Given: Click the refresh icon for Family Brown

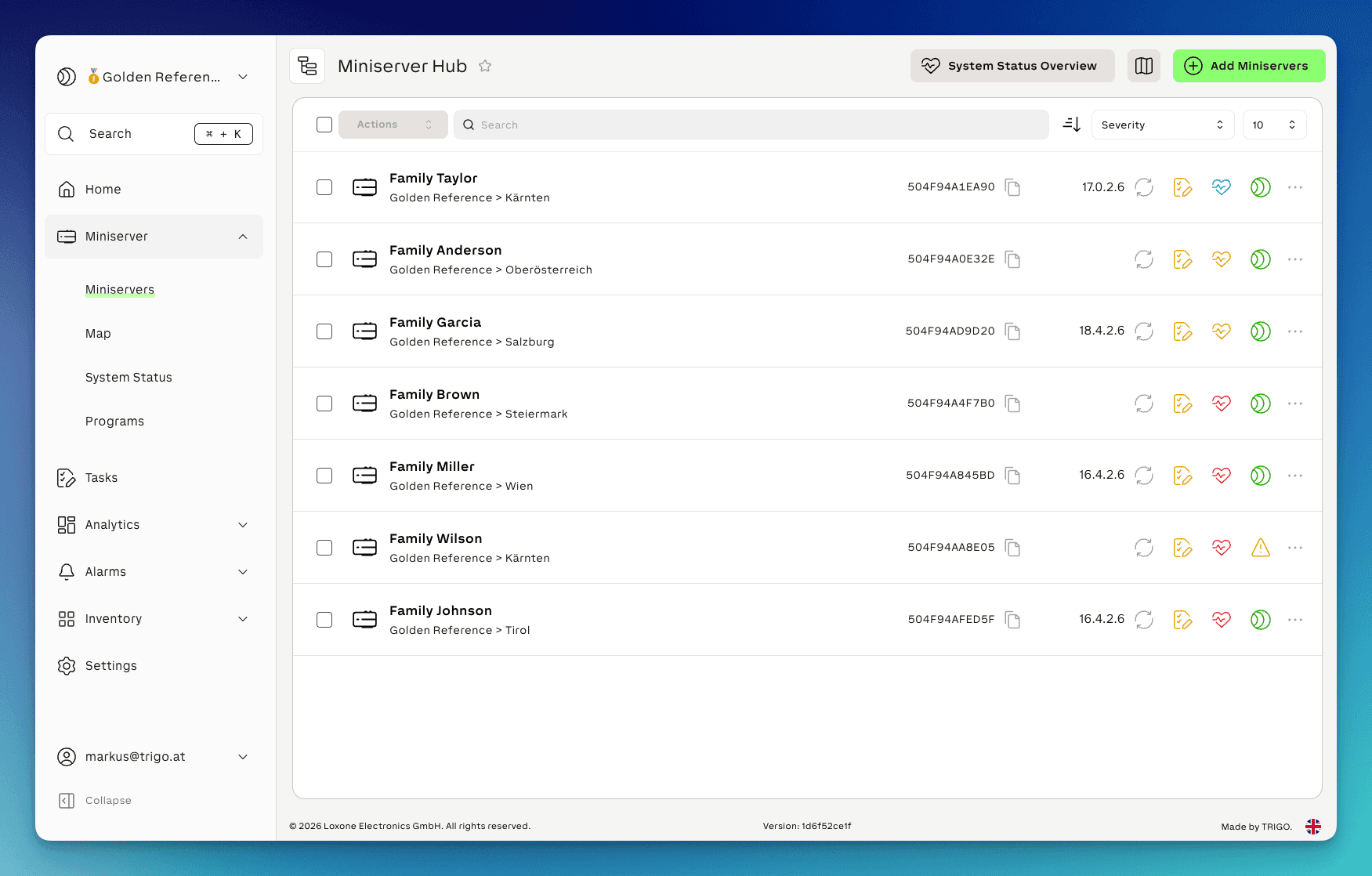Looking at the screenshot, I should [1144, 404].
